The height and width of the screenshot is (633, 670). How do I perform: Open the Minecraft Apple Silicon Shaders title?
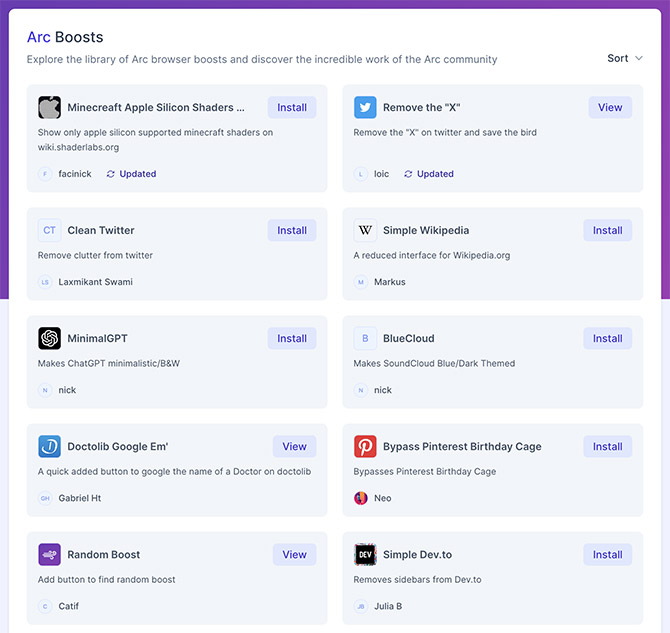click(x=156, y=107)
